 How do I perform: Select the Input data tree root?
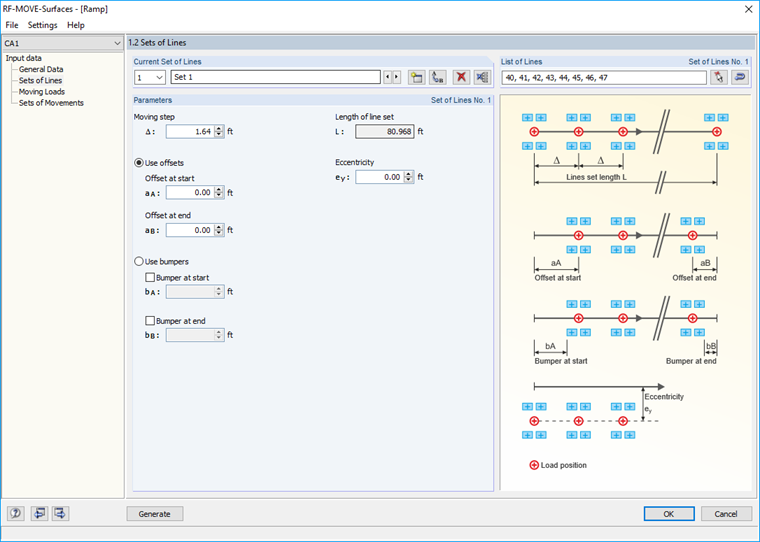tap(23, 58)
